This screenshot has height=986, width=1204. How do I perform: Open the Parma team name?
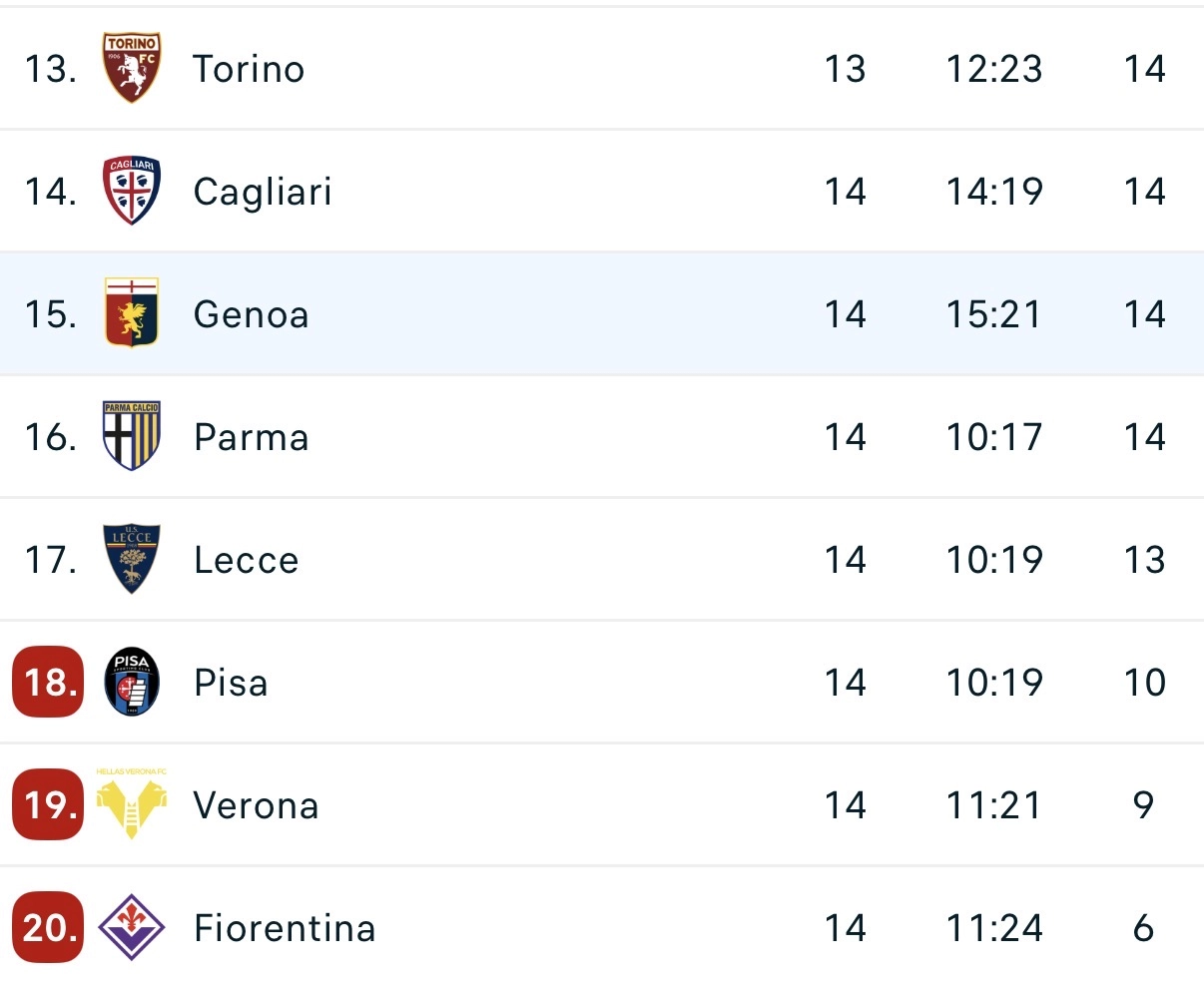point(252,437)
